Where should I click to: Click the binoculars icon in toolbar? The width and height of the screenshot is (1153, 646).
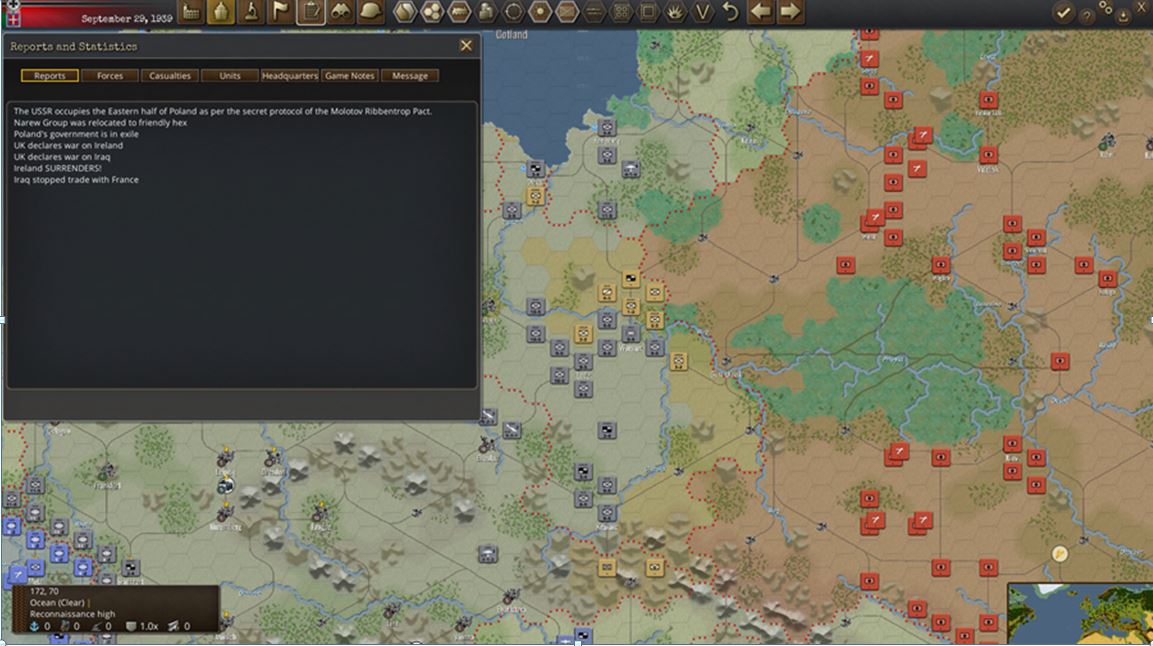pos(340,12)
